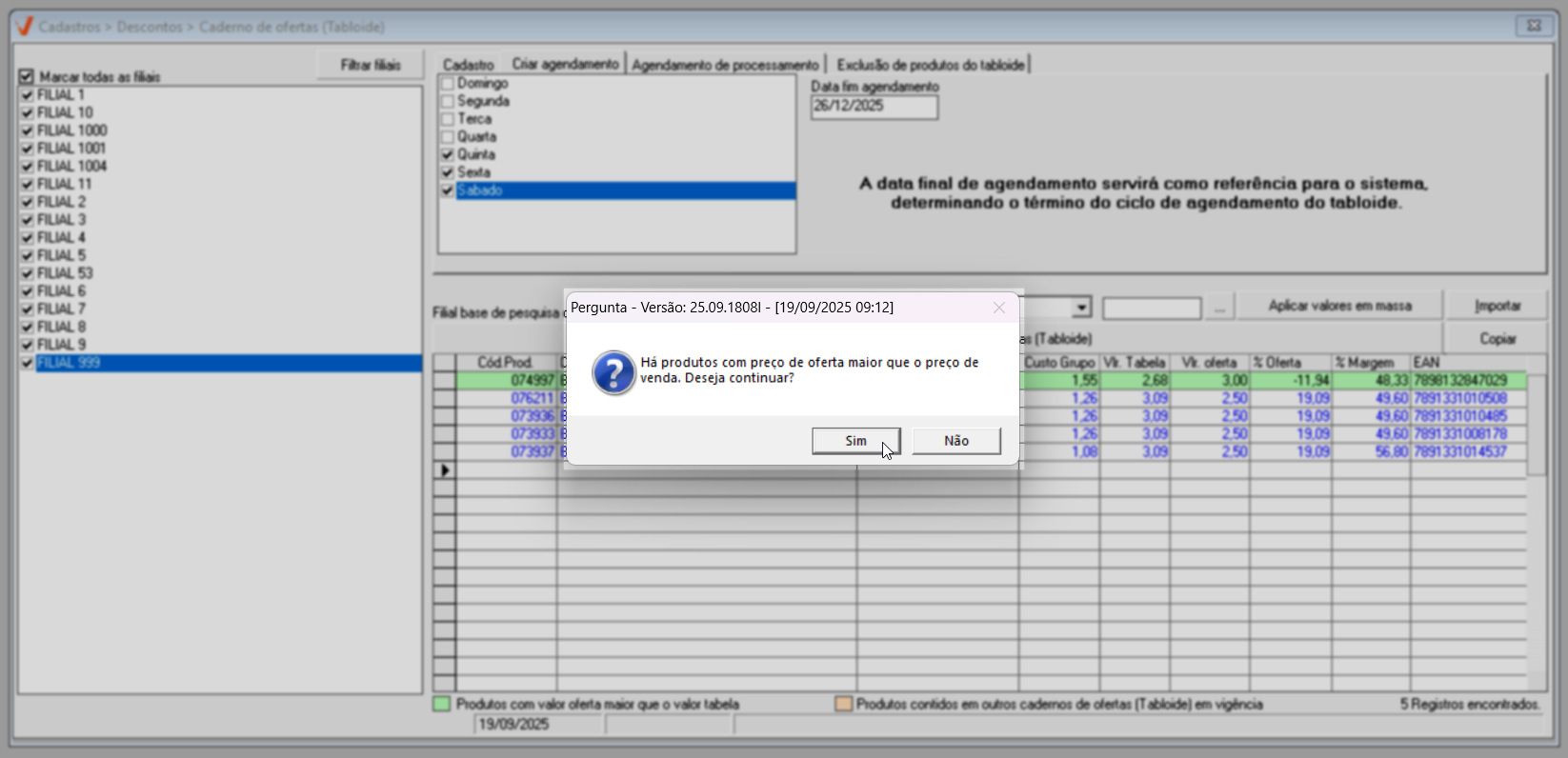
Task: Uncheck FILIAL 10
Action: point(27,112)
